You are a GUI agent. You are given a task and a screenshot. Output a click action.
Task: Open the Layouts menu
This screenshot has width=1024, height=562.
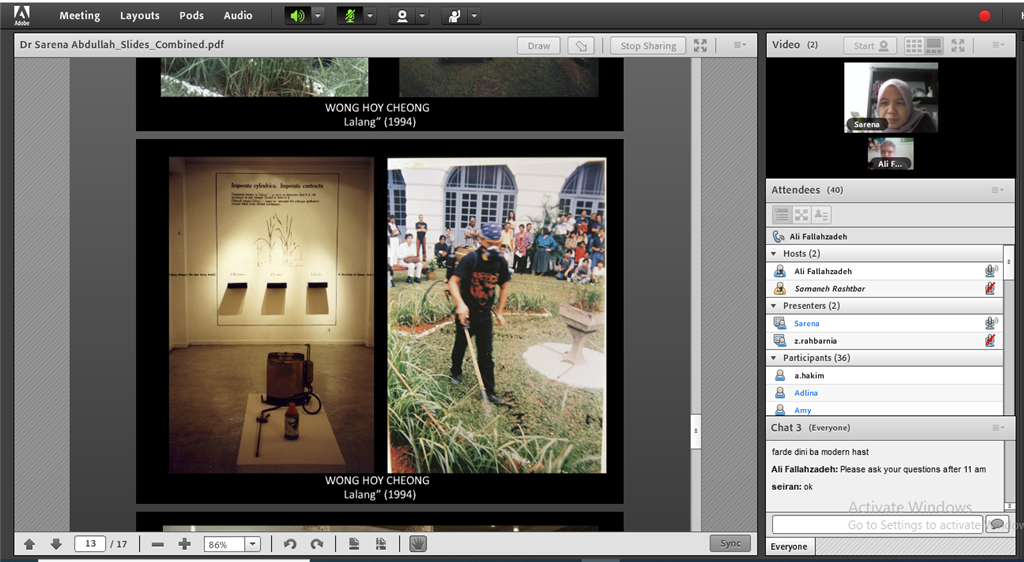pyautogui.click(x=140, y=16)
